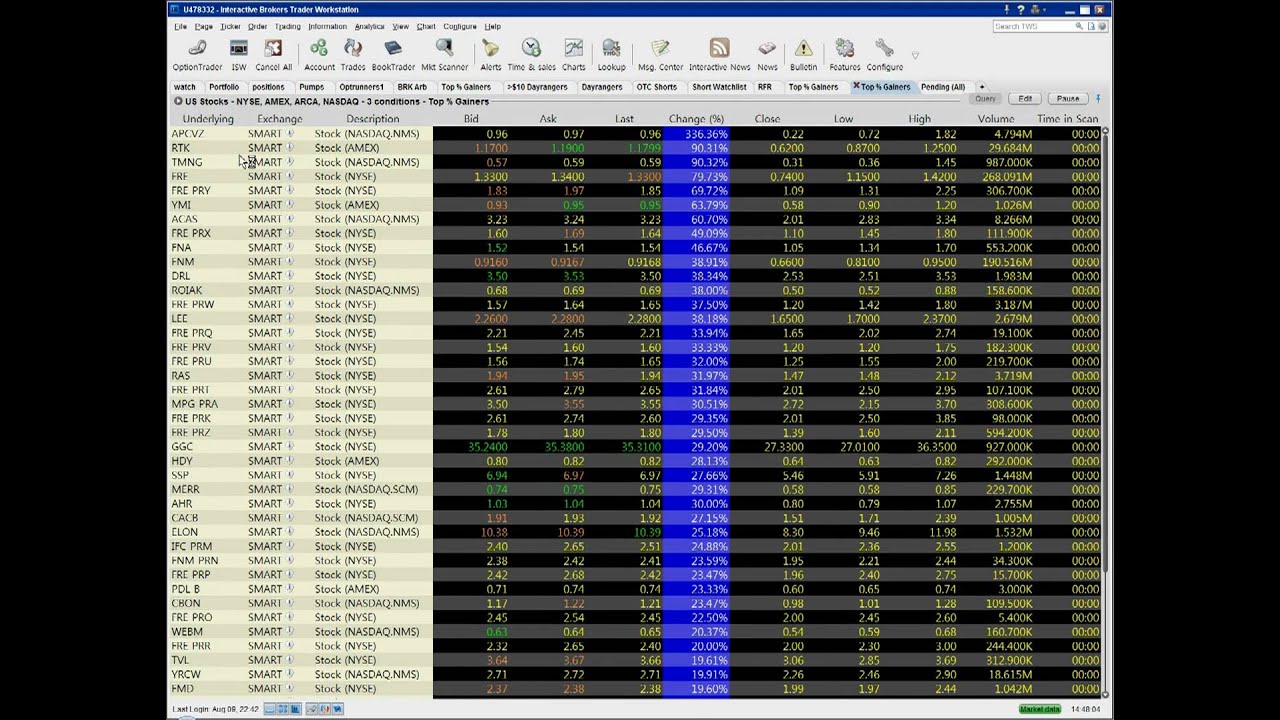The image size is (1280, 720).
Task: Select the APCVZ ticker row
Action: pyautogui.click(x=635, y=134)
